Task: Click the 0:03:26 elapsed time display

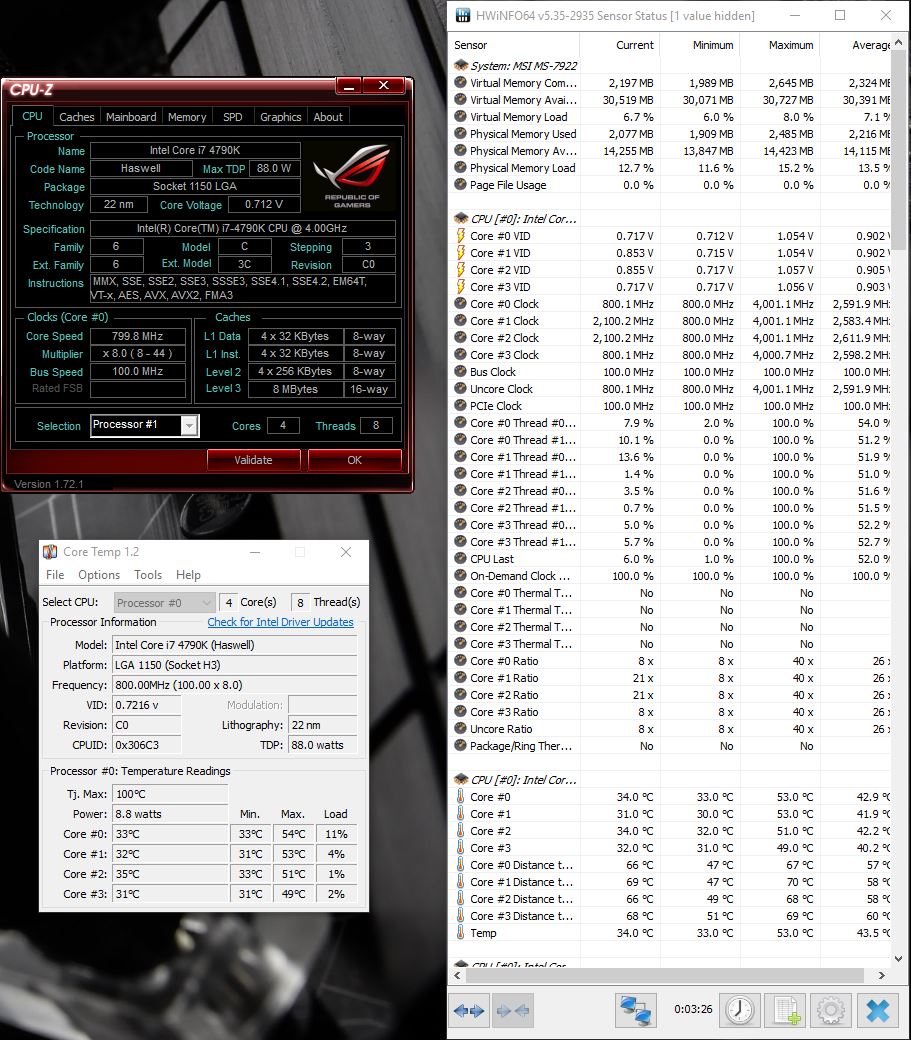Action: point(693,1009)
